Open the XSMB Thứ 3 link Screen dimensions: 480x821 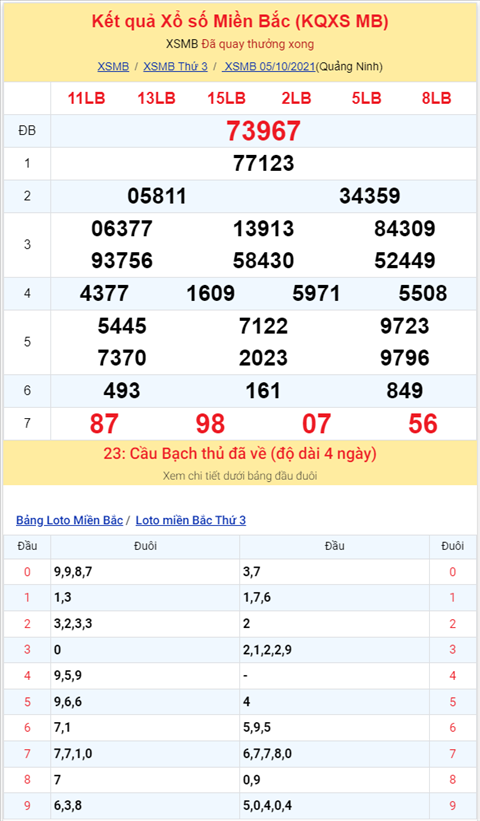[175, 66]
